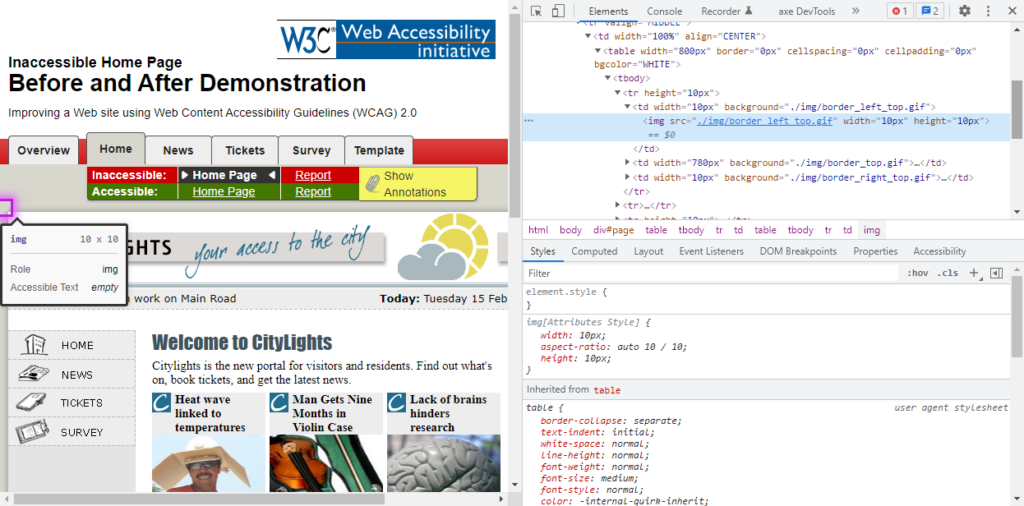Click the TICKETS icon in sidebar
The width and height of the screenshot is (1024, 506).
(x=31, y=402)
